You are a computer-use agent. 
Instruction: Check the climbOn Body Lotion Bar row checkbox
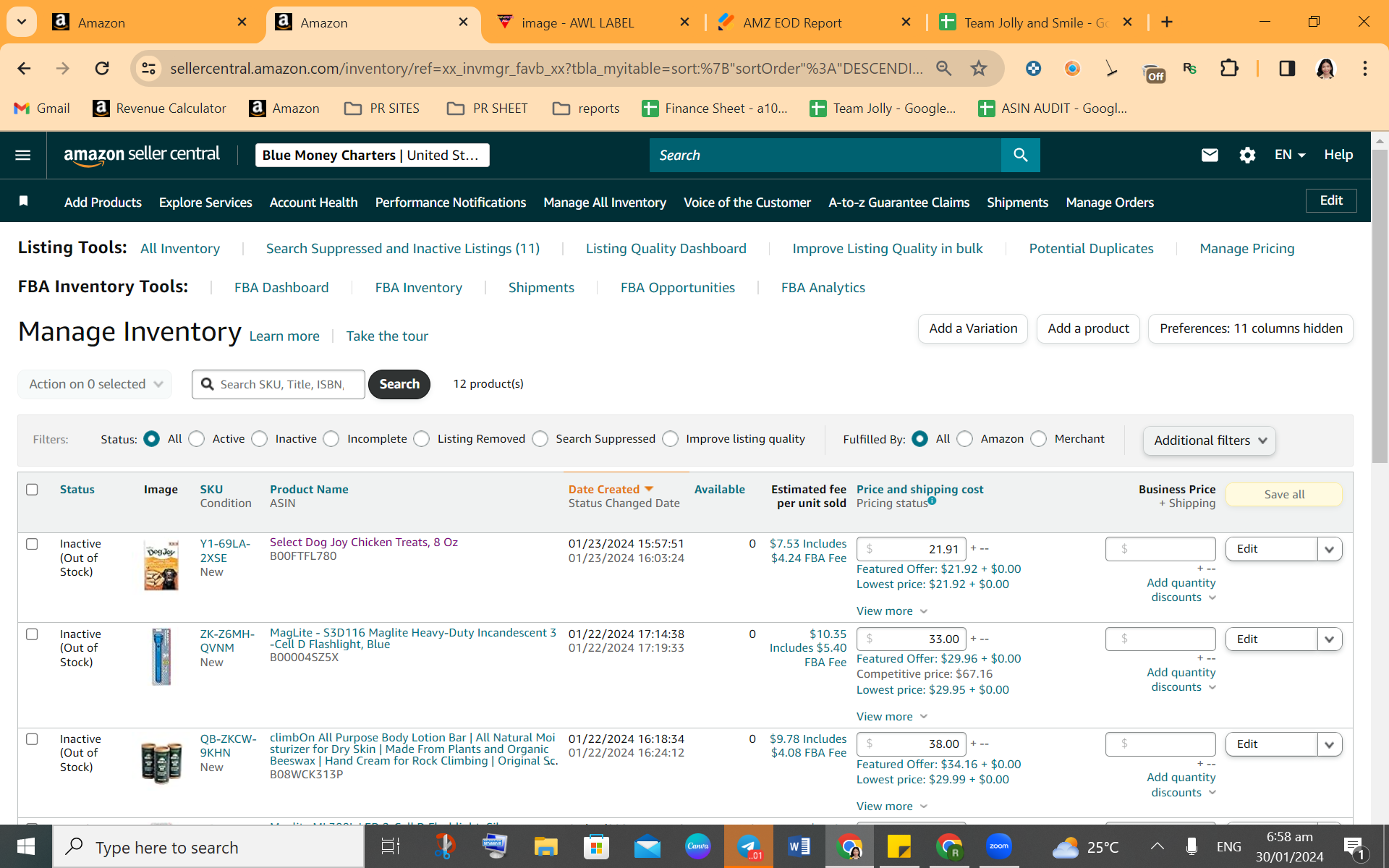point(32,739)
